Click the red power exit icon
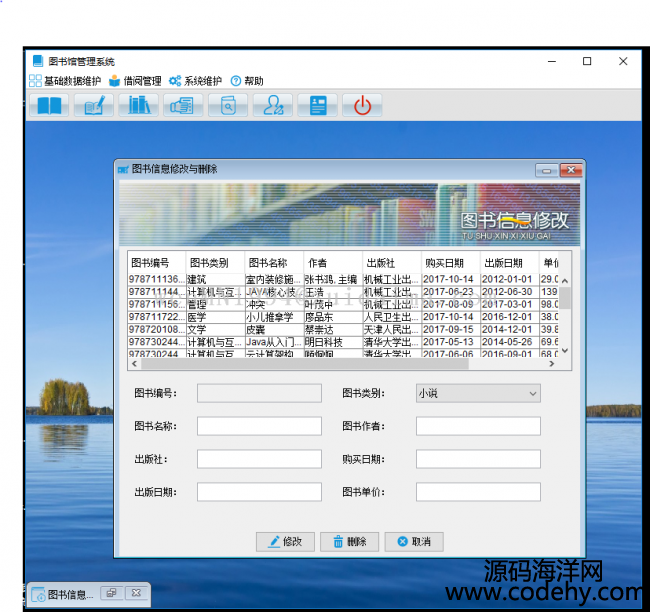Viewport: 650px width, 612px height. point(362,105)
